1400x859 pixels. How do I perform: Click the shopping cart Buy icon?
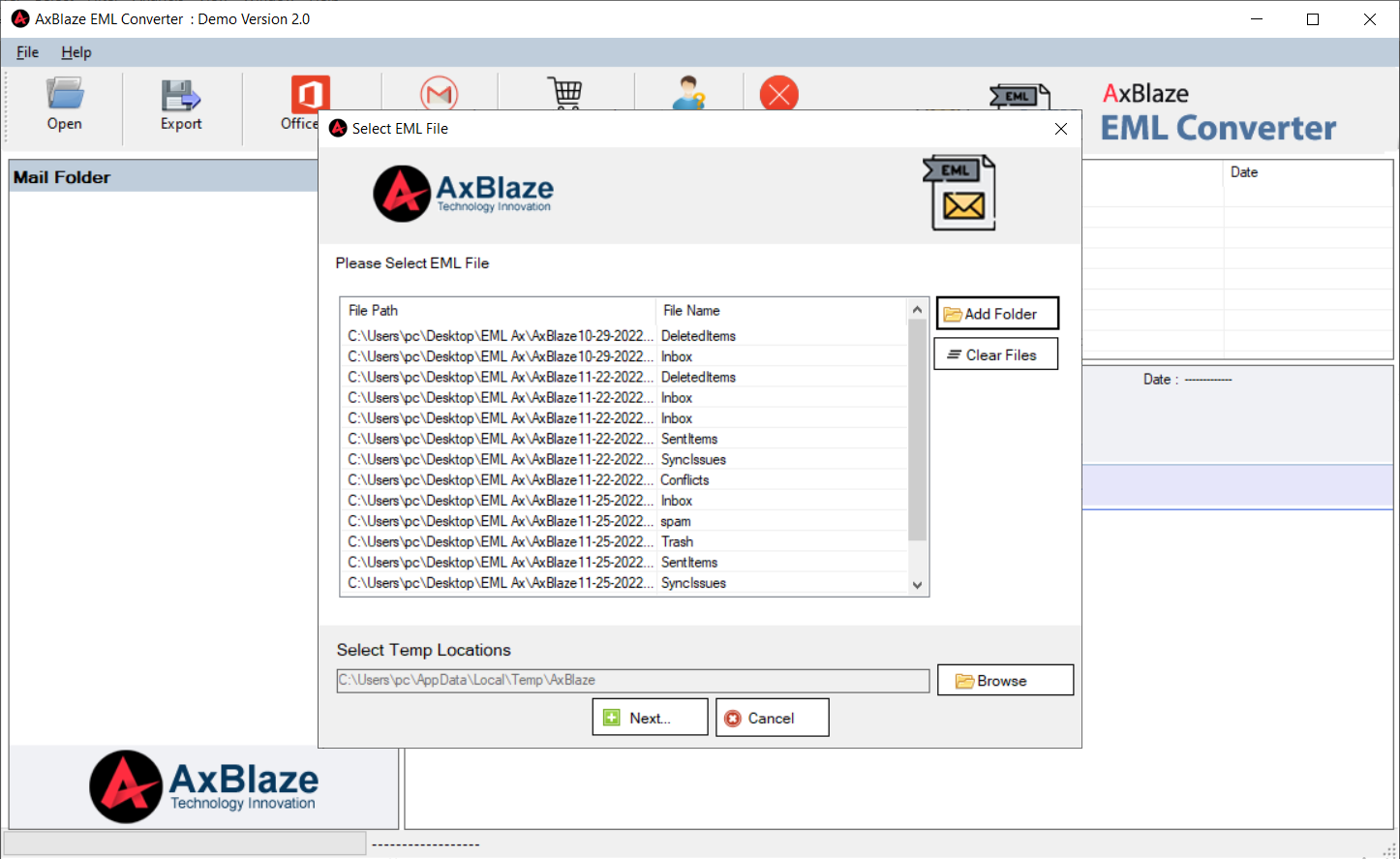point(566,93)
